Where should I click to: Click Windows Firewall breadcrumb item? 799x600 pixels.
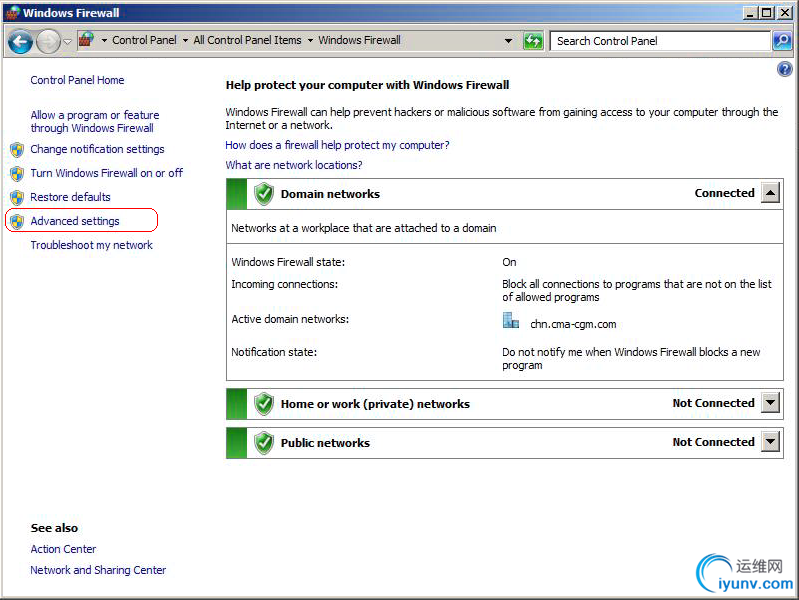pos(359,40)
